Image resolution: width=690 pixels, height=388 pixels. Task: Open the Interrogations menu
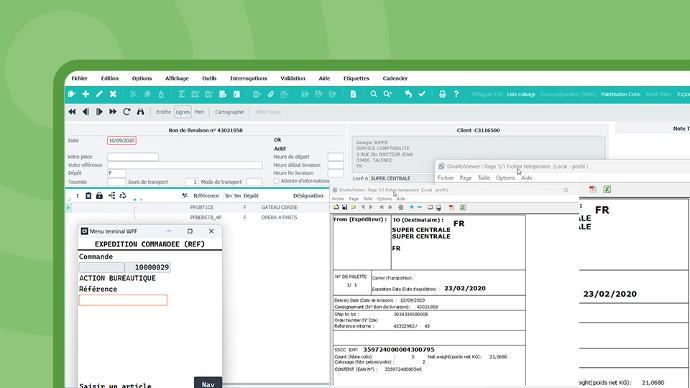[x=248, y=78]
